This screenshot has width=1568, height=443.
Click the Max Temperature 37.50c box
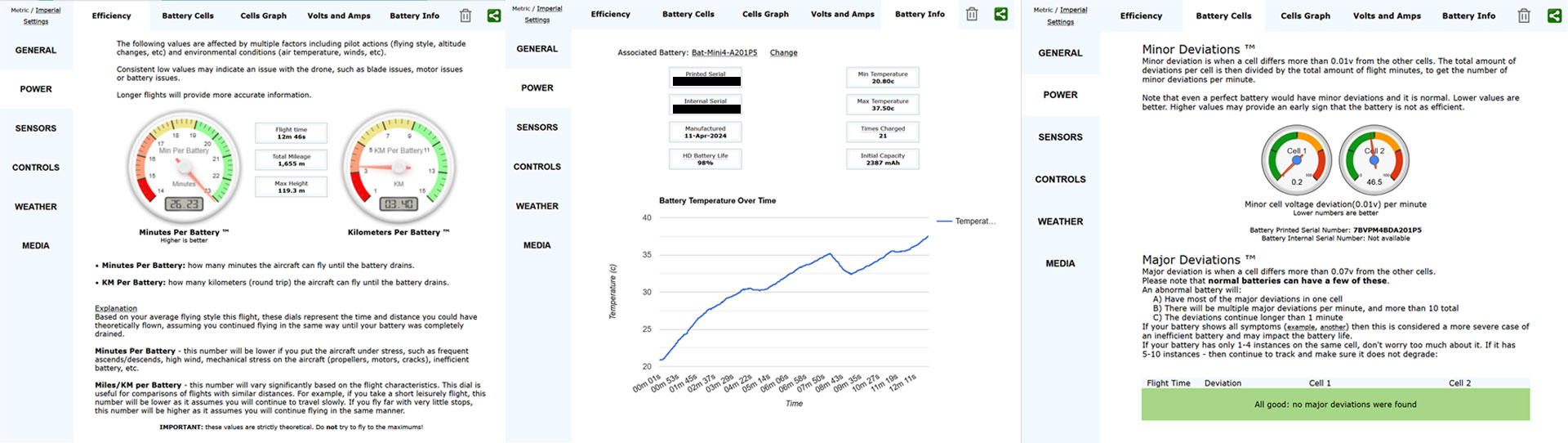[883, 105]
